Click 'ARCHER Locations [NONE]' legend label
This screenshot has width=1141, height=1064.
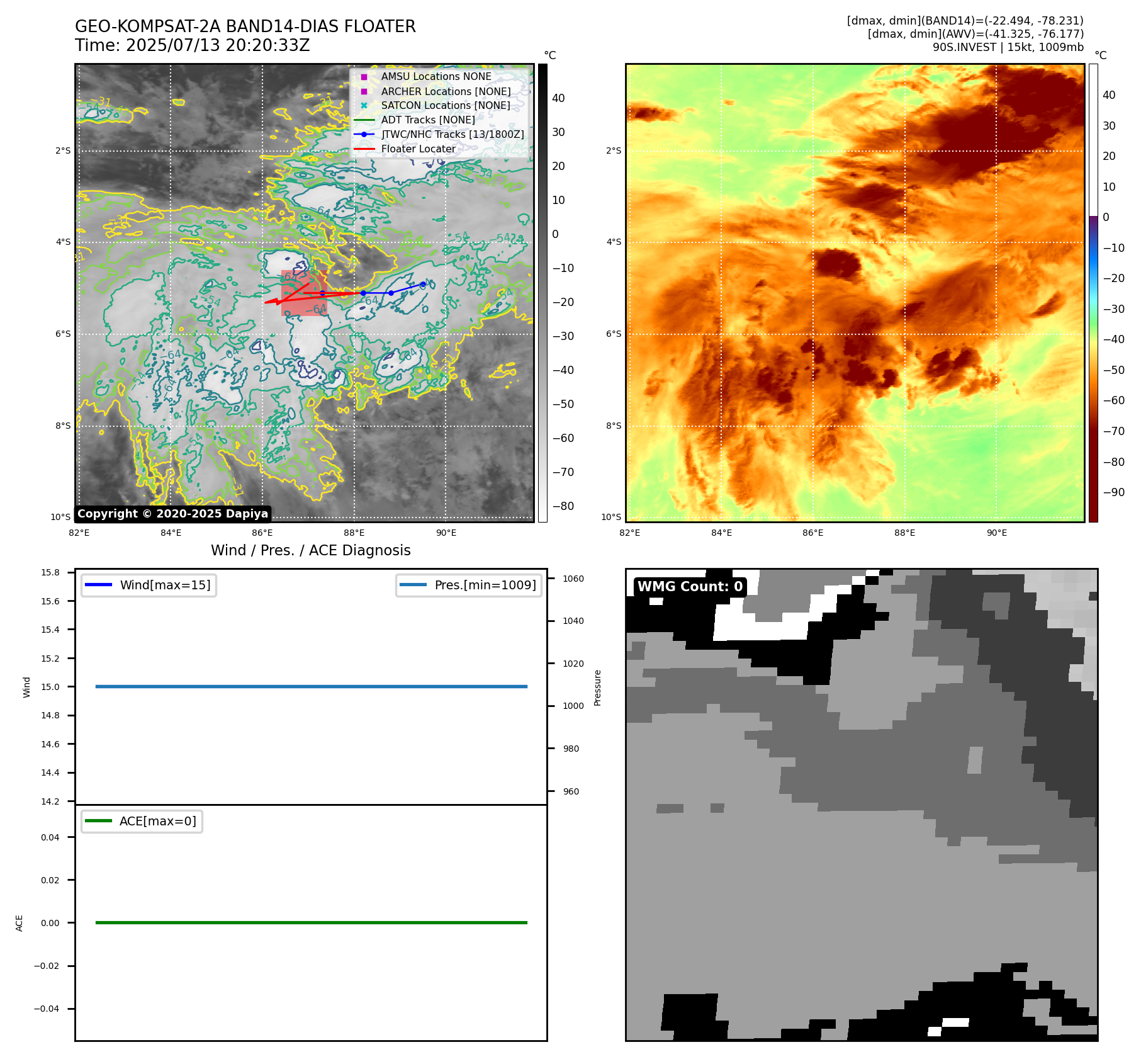(446, 91)
